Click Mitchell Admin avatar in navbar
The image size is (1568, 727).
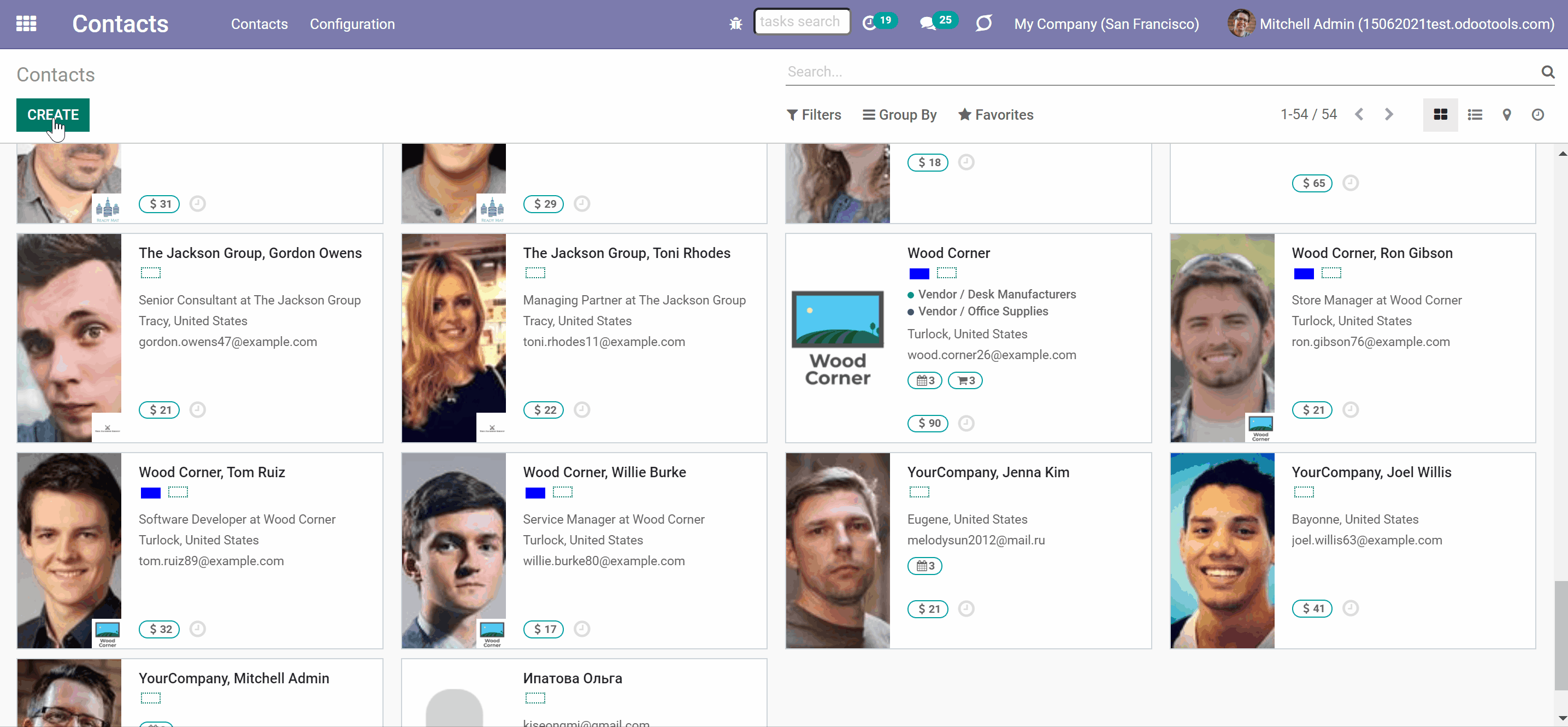coord(1241,24)
